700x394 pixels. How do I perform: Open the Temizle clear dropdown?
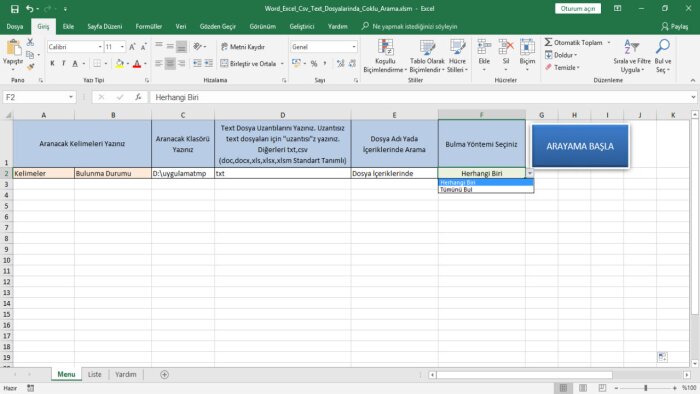point(562,67)
